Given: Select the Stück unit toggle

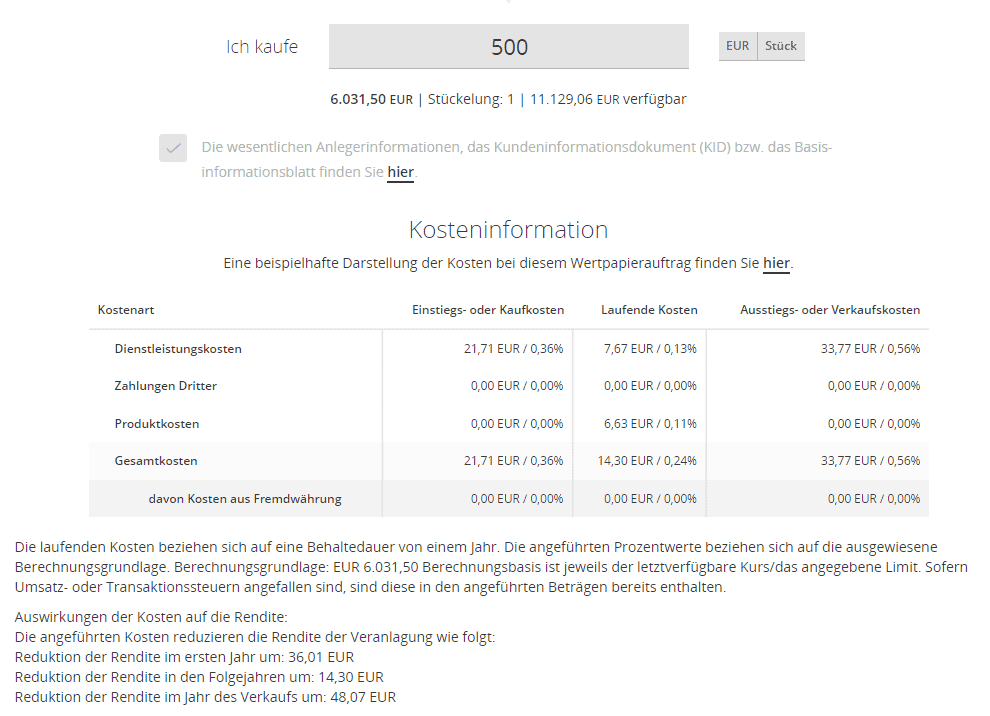Looking at the screenshot, I should [x=780, y=46].
